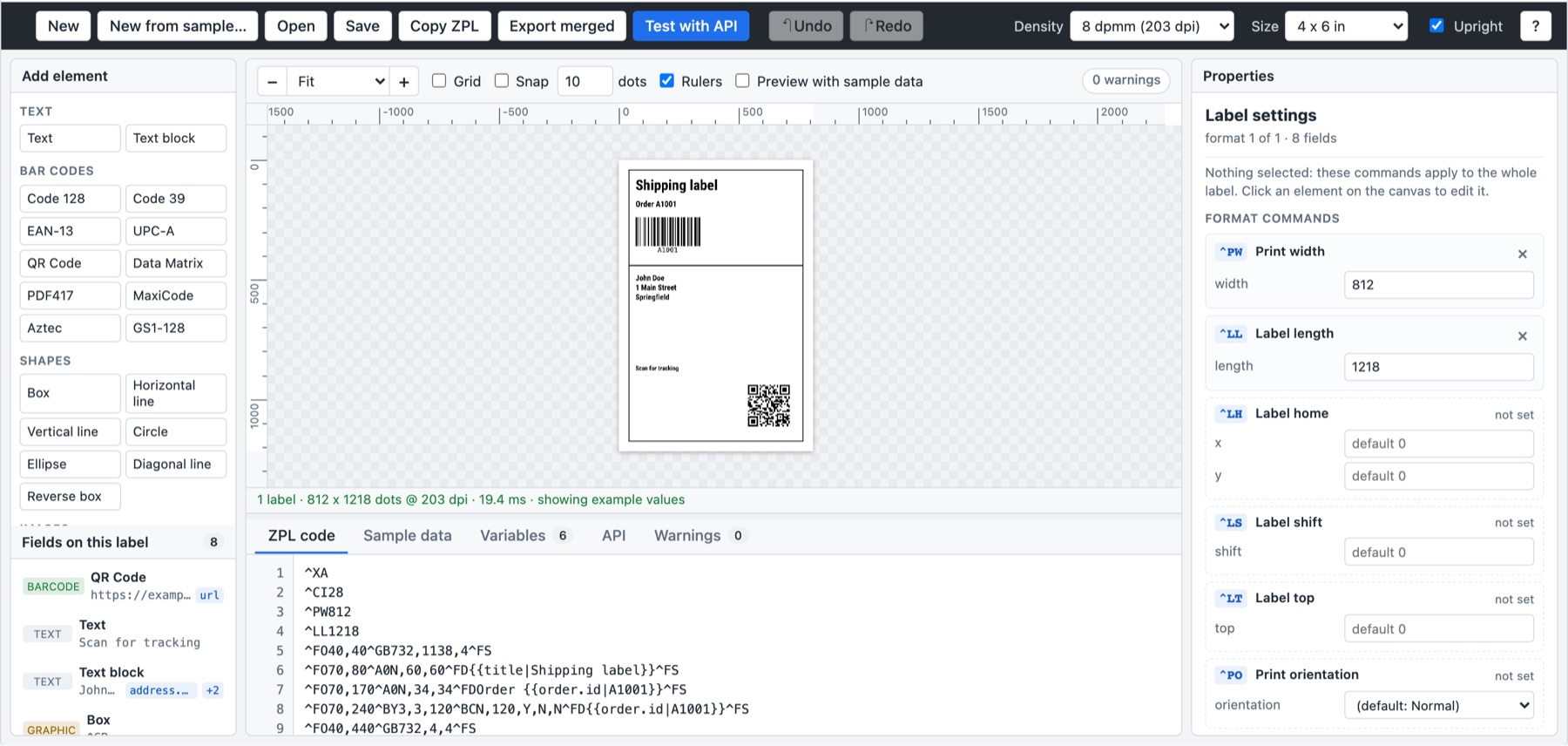Click the Print width value field
This screenshot has width=1568, height=746.
pyautogui.click(x=1439, y=285)
